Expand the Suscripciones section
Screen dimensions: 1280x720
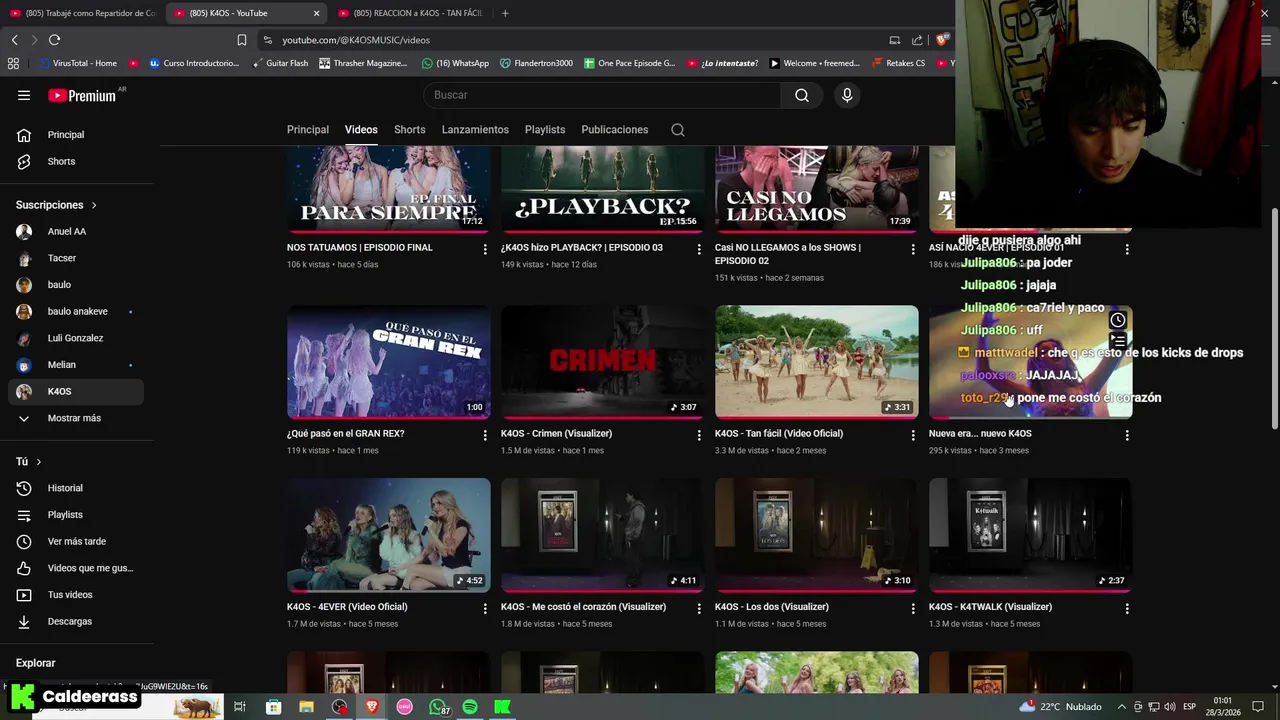[x=56, y=205]
